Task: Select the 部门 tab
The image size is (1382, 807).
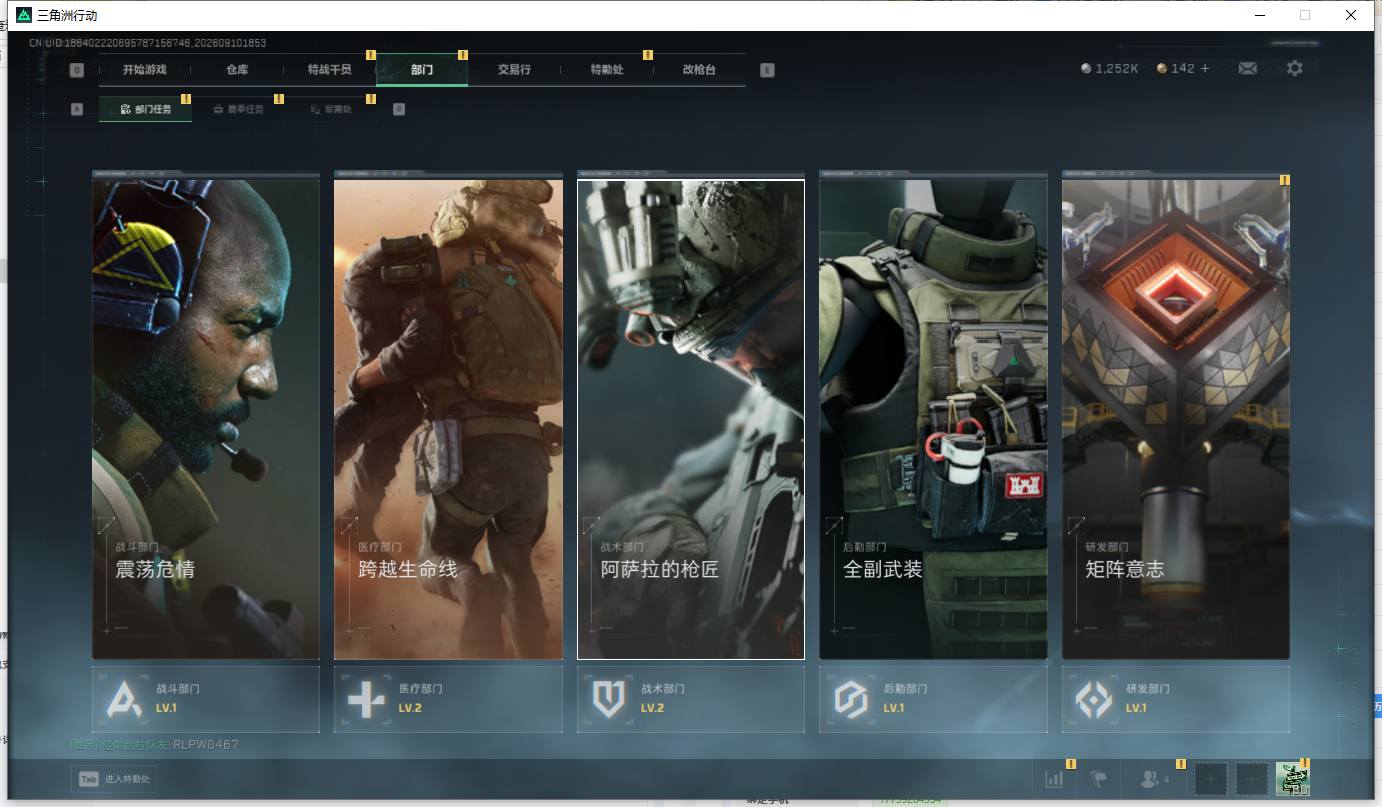Action: (x=422, y=70)
